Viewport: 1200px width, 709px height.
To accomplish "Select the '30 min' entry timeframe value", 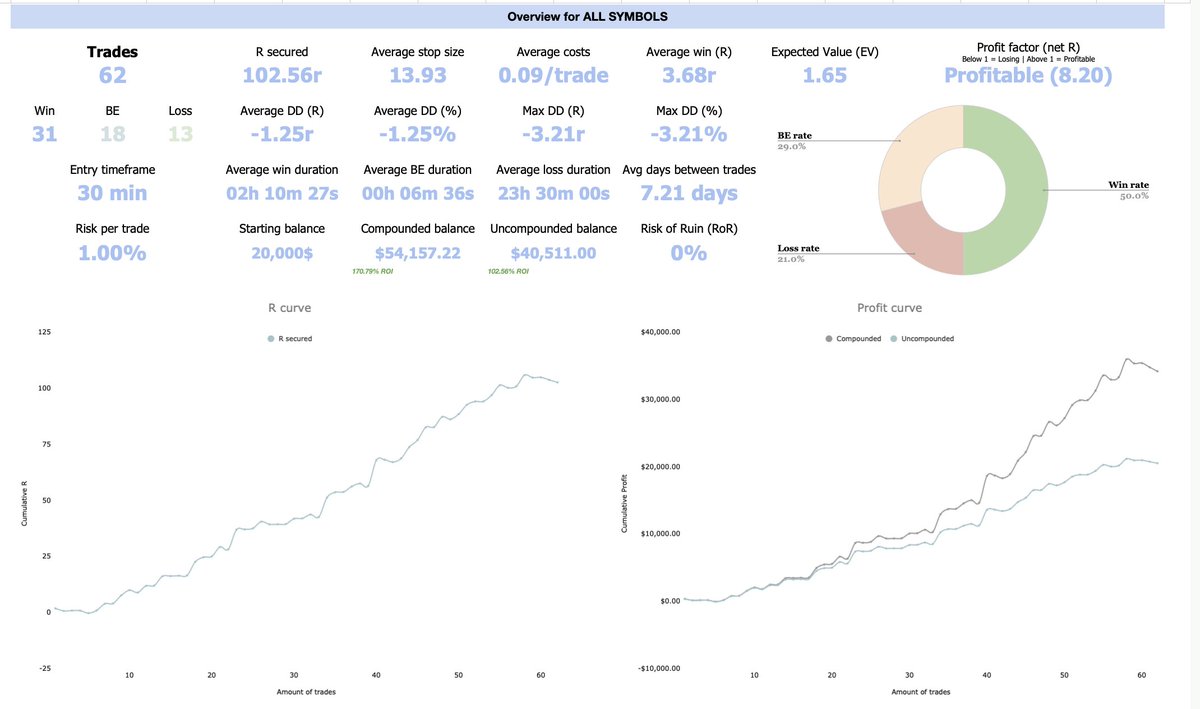I will pyautogui.click(x=112, y=193).
